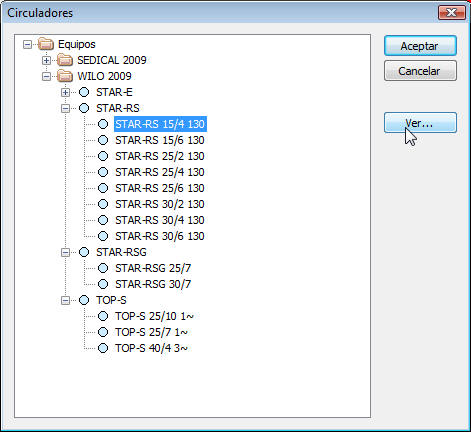Click circle icon of TOP-S 25/7 1~
471x432 pixels.
(x=103, y=332)
